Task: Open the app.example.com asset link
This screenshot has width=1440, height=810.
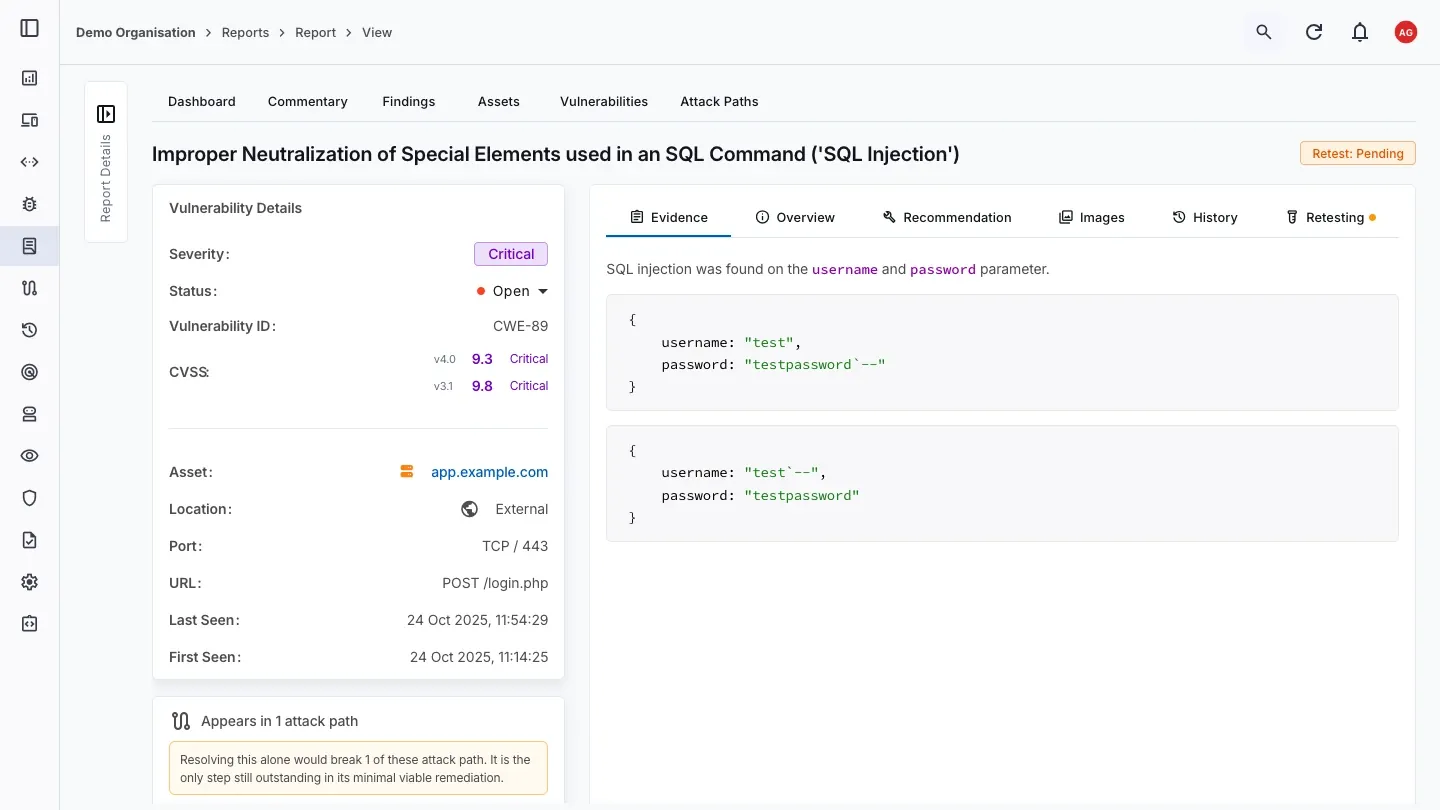Action: 489,472
